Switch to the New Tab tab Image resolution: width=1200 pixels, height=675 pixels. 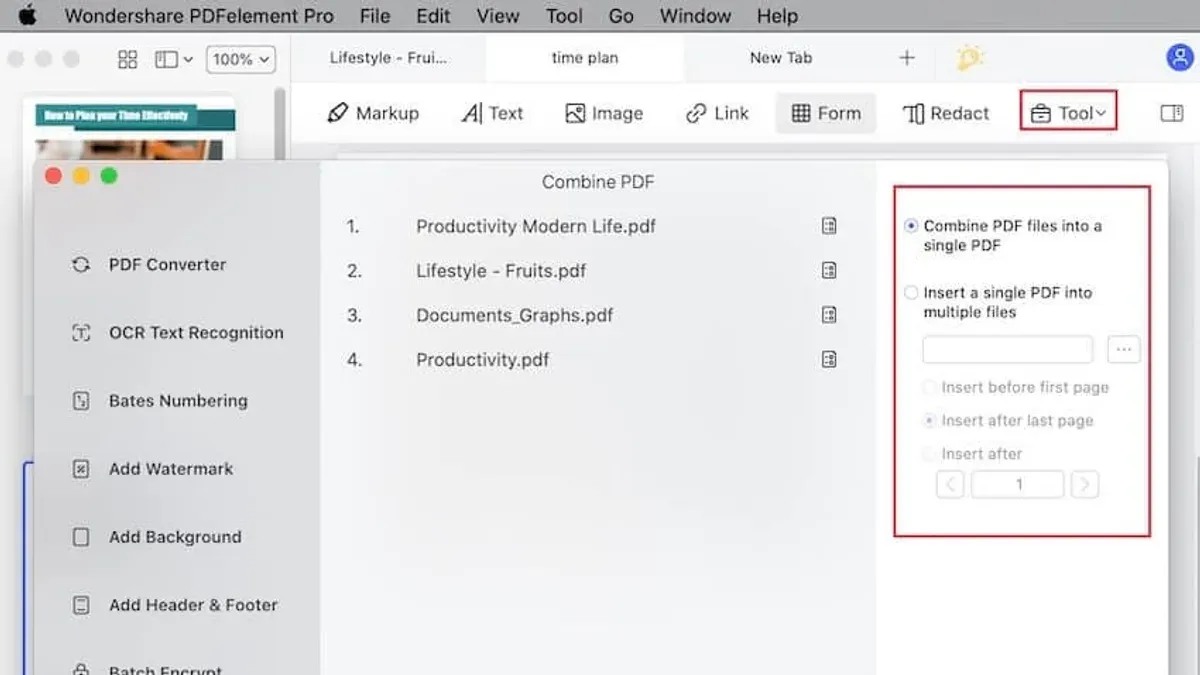pyautogui.click(x=781, y=58)
